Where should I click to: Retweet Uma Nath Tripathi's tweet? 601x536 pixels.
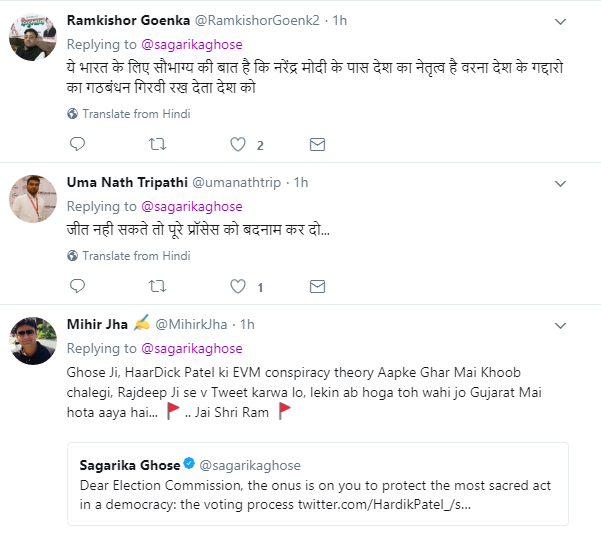tap(157, 287)
